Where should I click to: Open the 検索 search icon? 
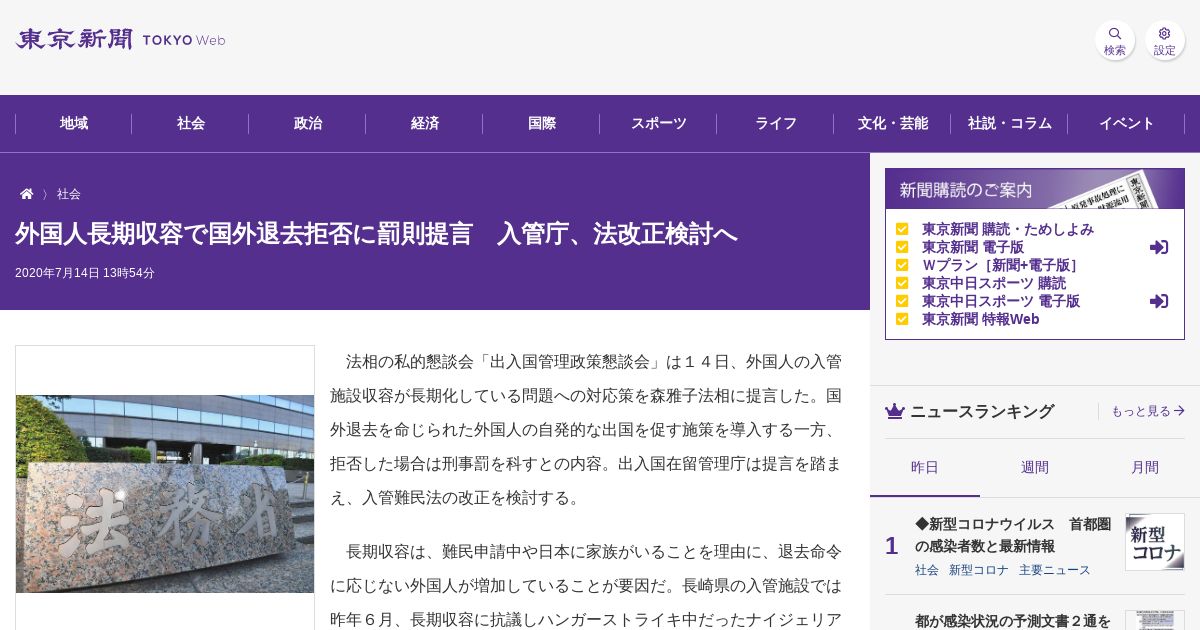pos(1115,40)
